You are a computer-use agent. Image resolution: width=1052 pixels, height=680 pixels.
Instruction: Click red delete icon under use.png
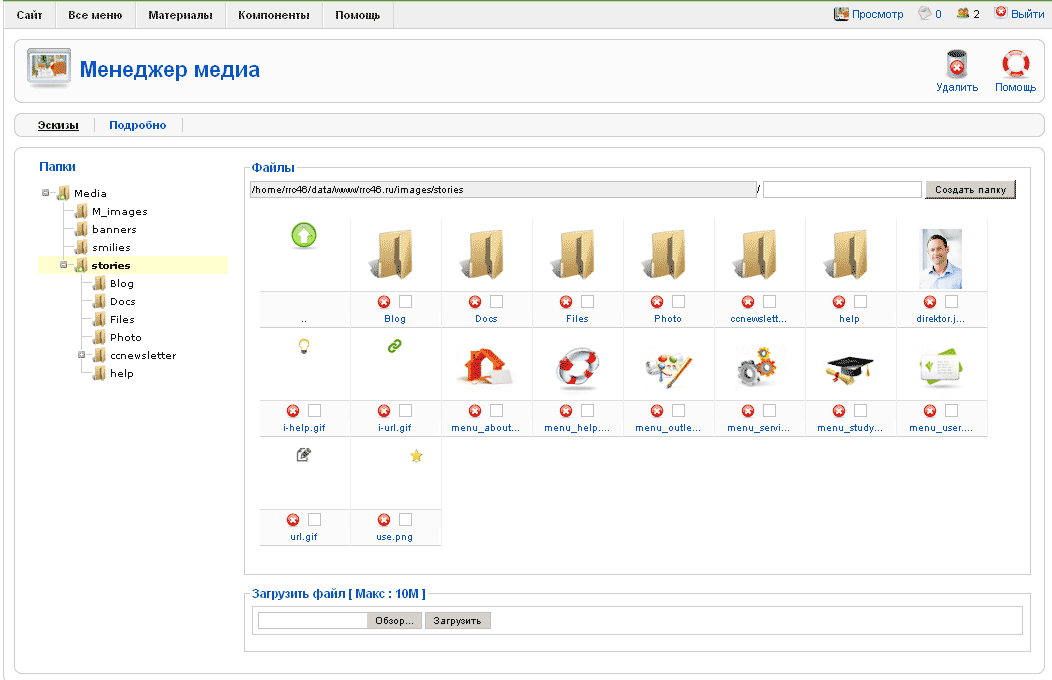pos(384,520)
